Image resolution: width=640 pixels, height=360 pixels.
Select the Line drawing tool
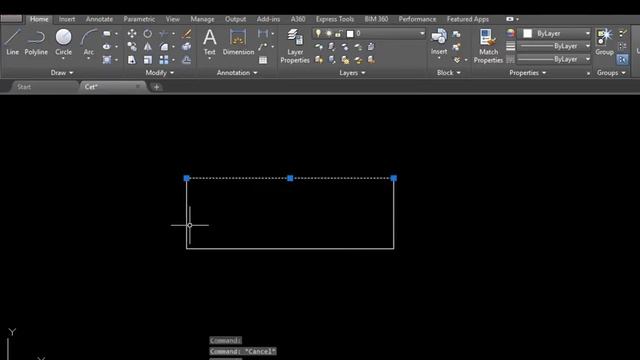click(12, 42)
